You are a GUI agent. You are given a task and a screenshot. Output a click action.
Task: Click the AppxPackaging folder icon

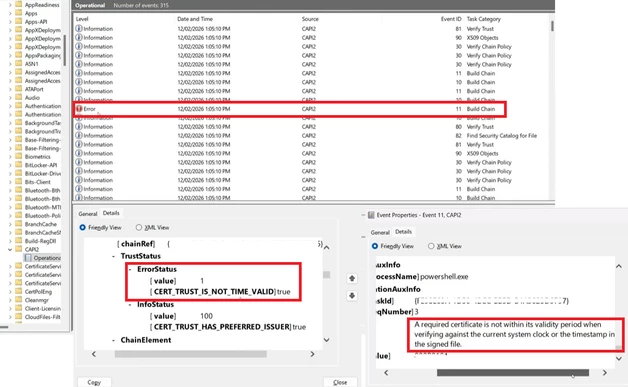point(18,55)
